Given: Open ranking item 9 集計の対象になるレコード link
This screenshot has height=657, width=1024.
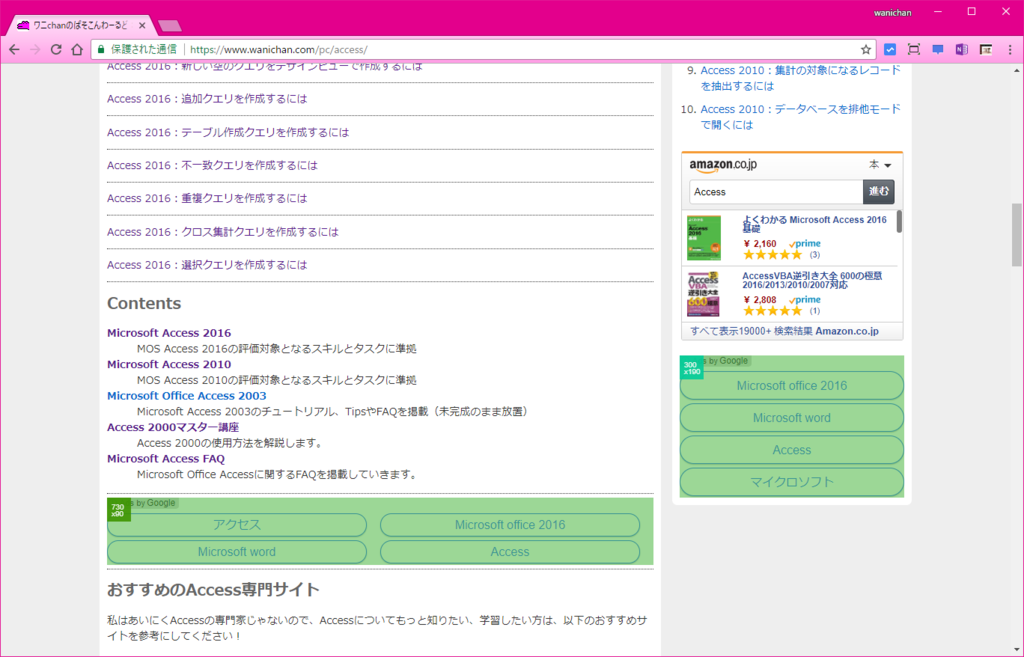Looking at the screenshot, I should [800, 78].
